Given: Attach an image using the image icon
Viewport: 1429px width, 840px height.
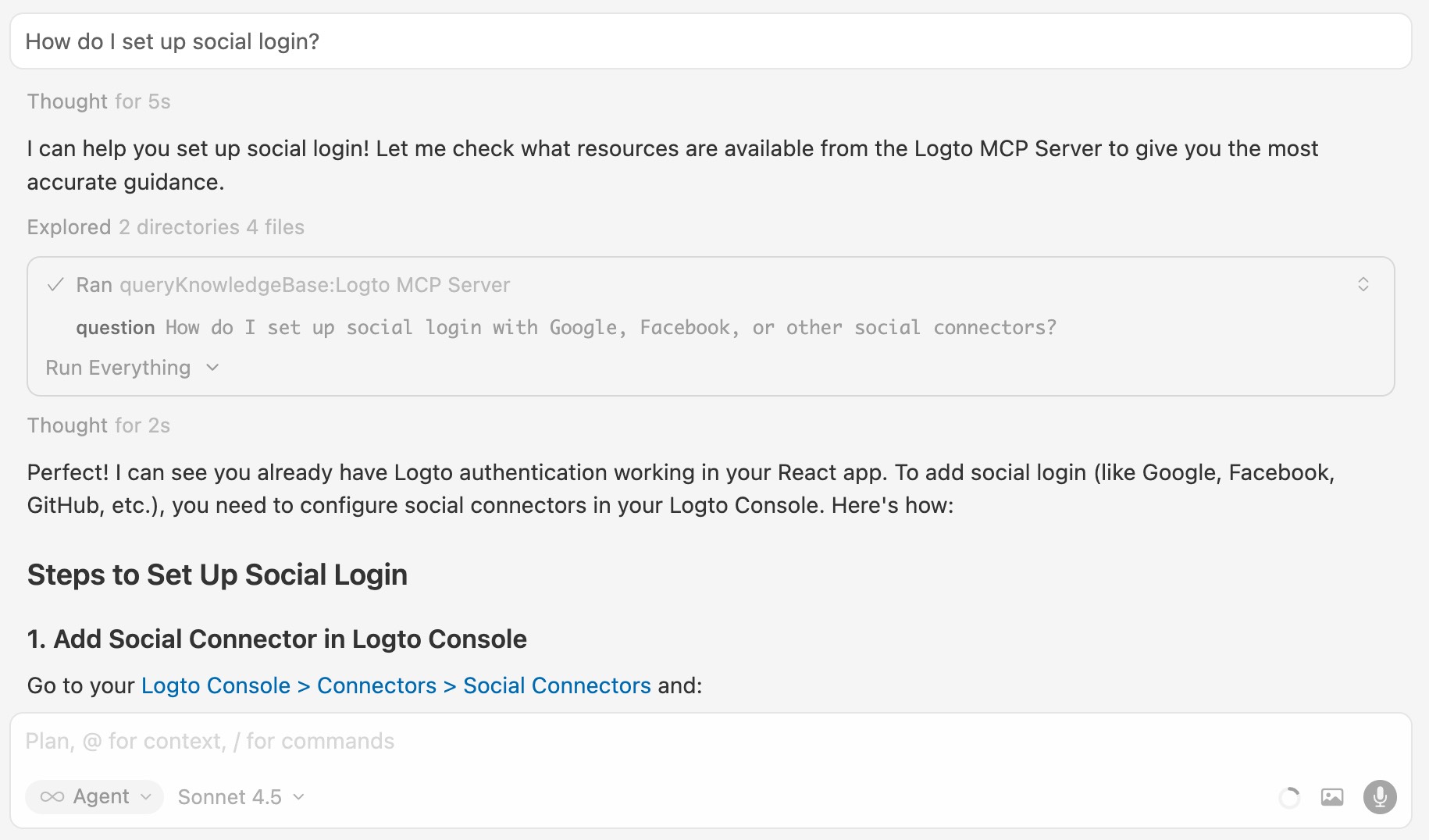Looking at the screenshot, I should 1333,797.
